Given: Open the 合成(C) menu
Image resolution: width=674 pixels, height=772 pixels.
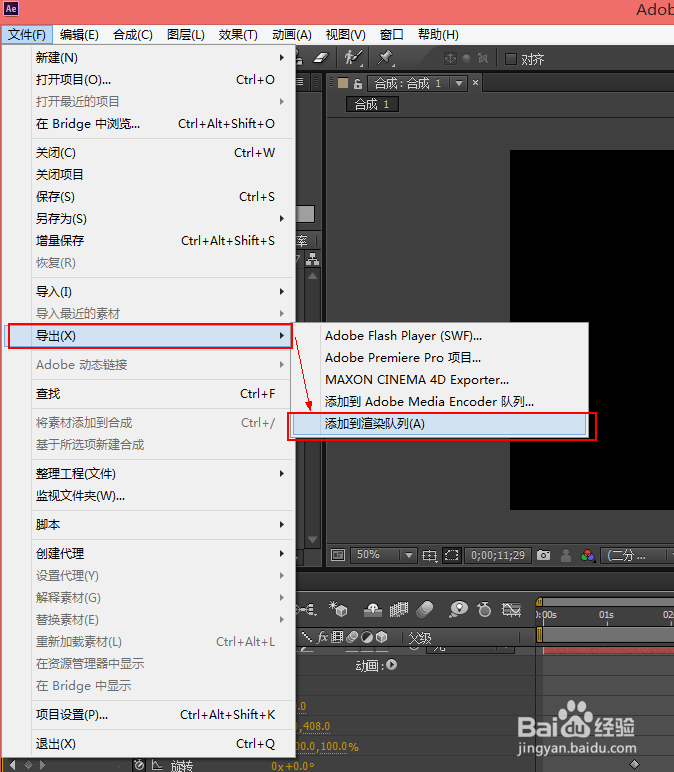Looking at the screenshot, I should [x=133, y=35].
